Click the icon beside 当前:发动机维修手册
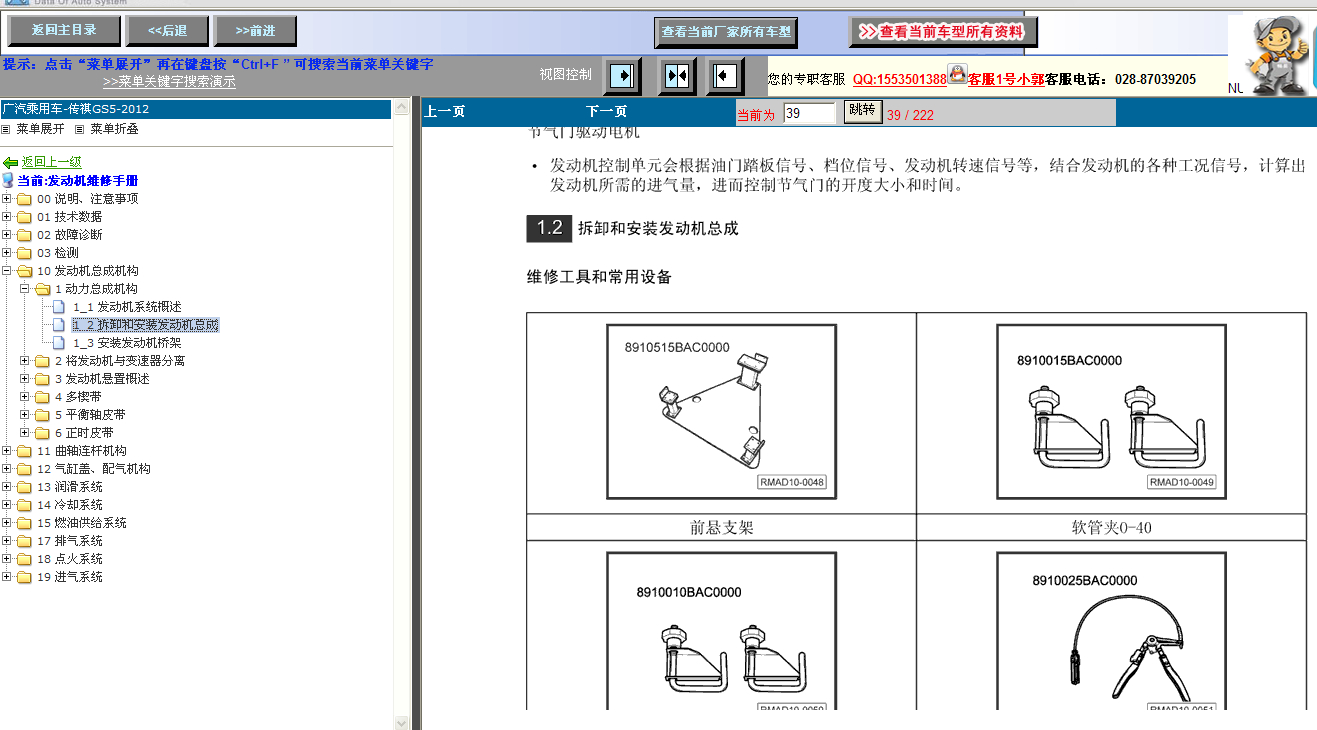 [x=9, y=181]
